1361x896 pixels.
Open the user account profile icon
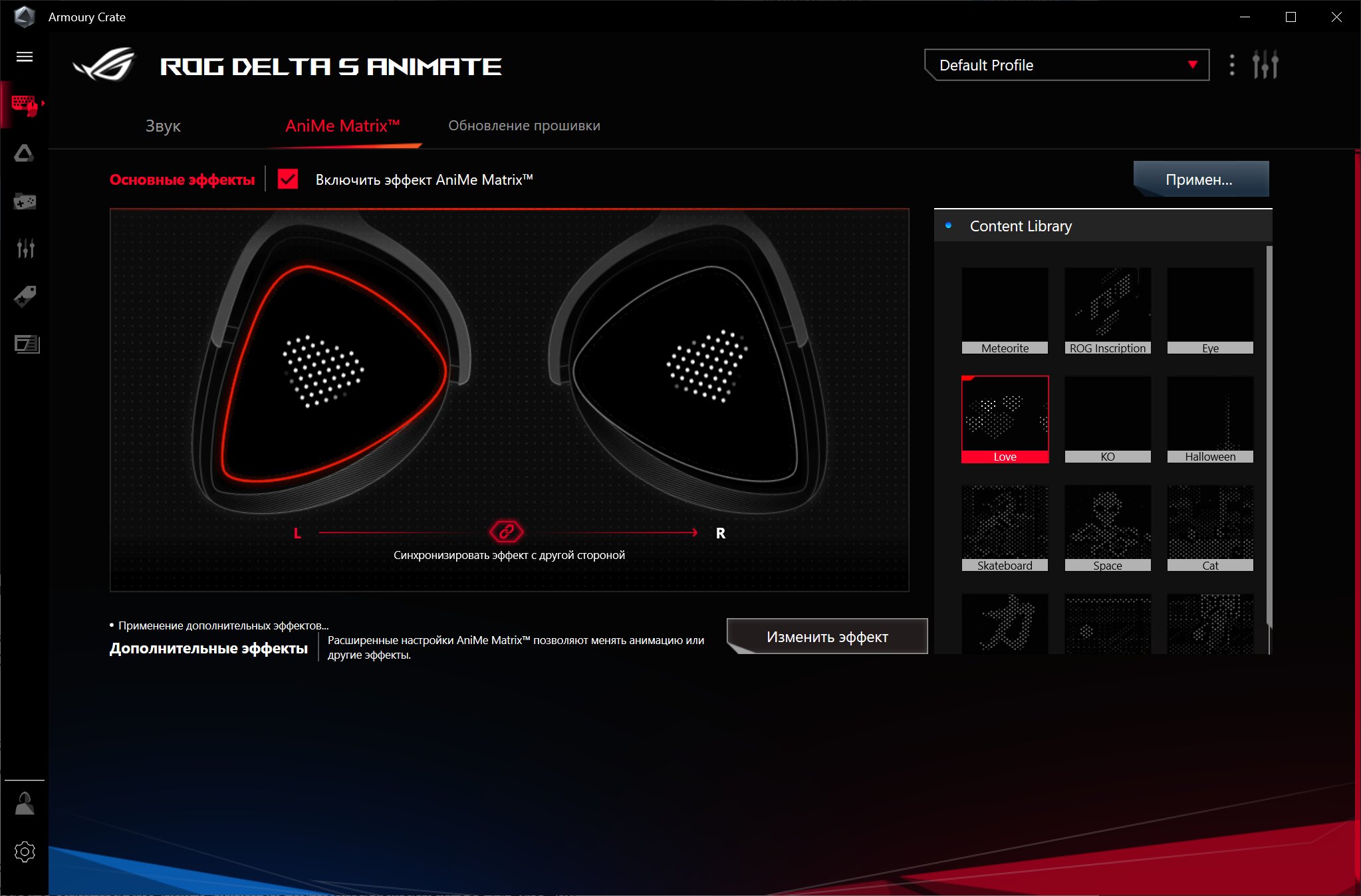(25, 804)
